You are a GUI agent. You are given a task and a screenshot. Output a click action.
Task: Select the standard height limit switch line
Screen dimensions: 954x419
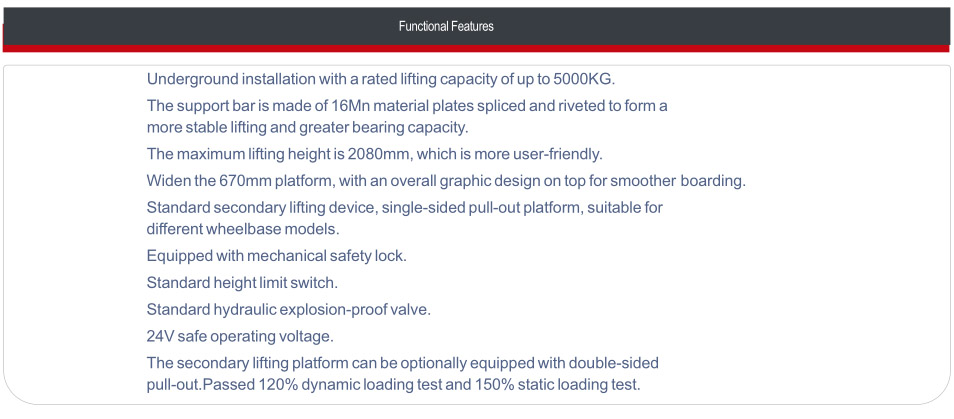pos(242,283)
